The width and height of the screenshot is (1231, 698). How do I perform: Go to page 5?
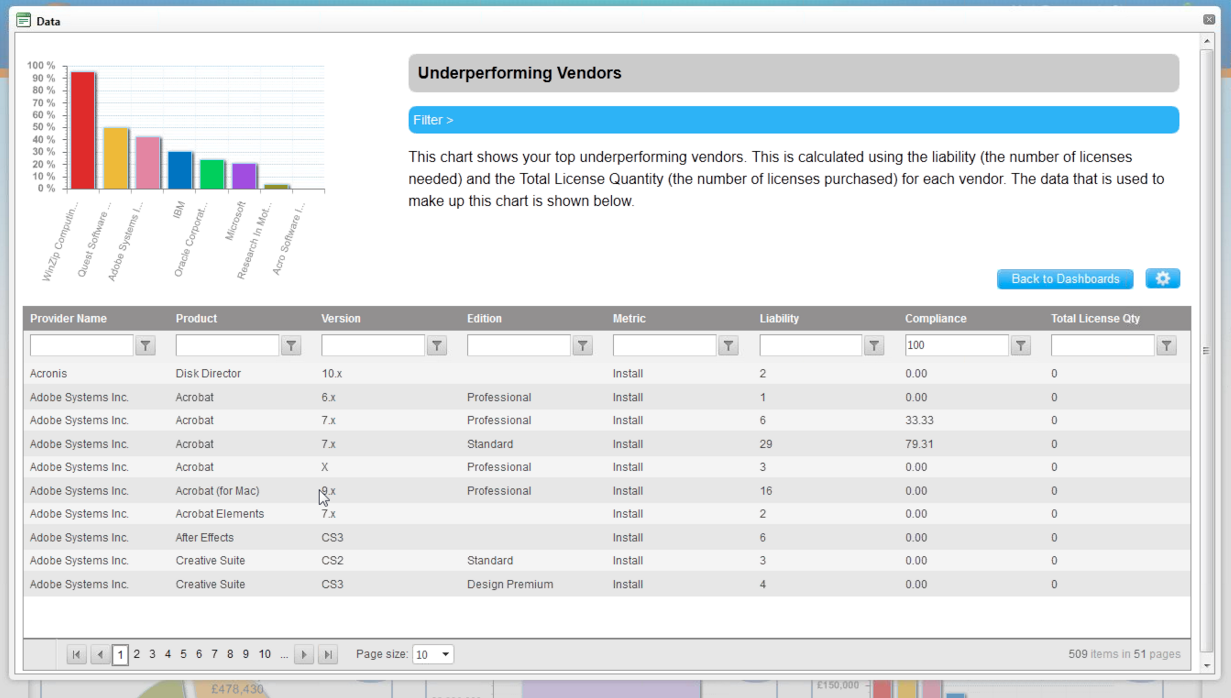(183, 654)
